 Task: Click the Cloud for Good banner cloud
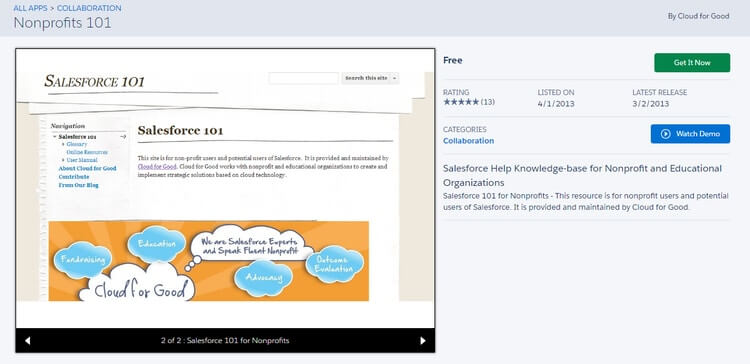pyautogui.click(x=139, y=283)
